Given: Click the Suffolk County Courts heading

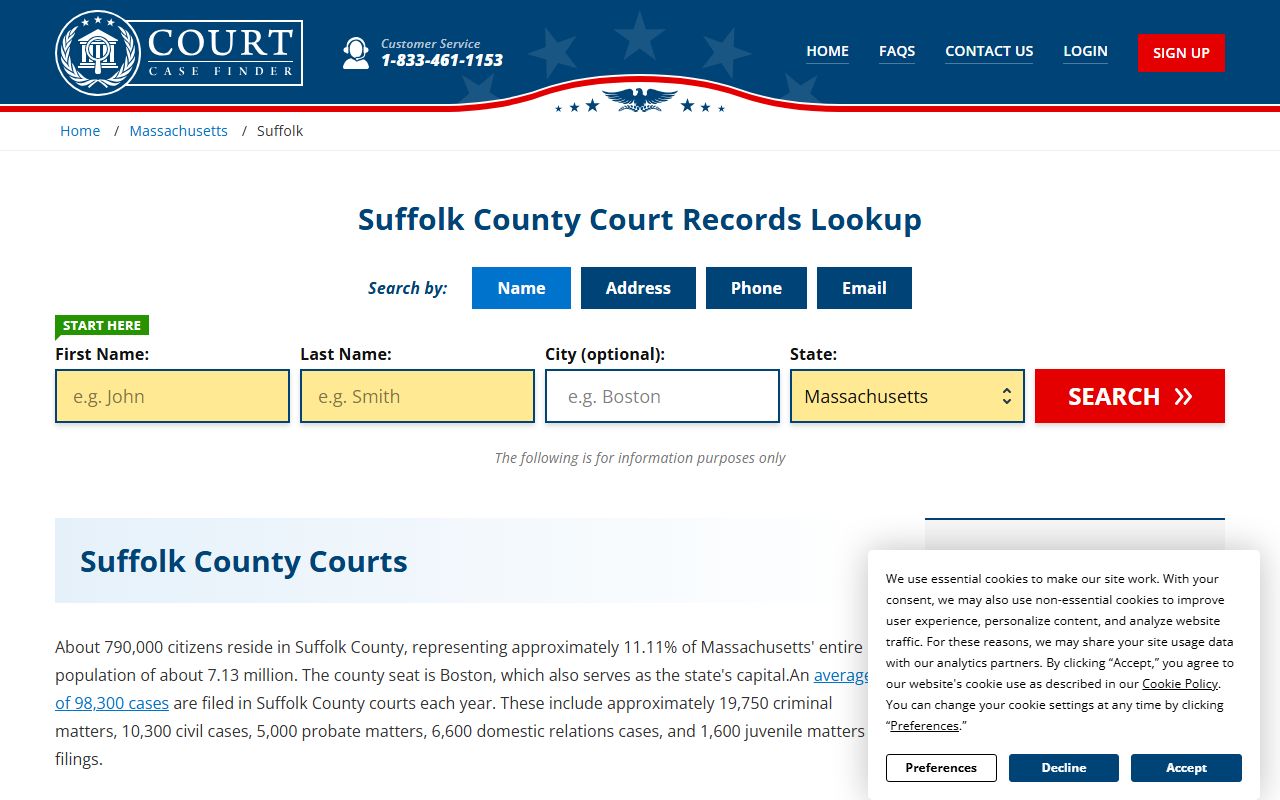Looking at the screenshot, I should 244,561.
